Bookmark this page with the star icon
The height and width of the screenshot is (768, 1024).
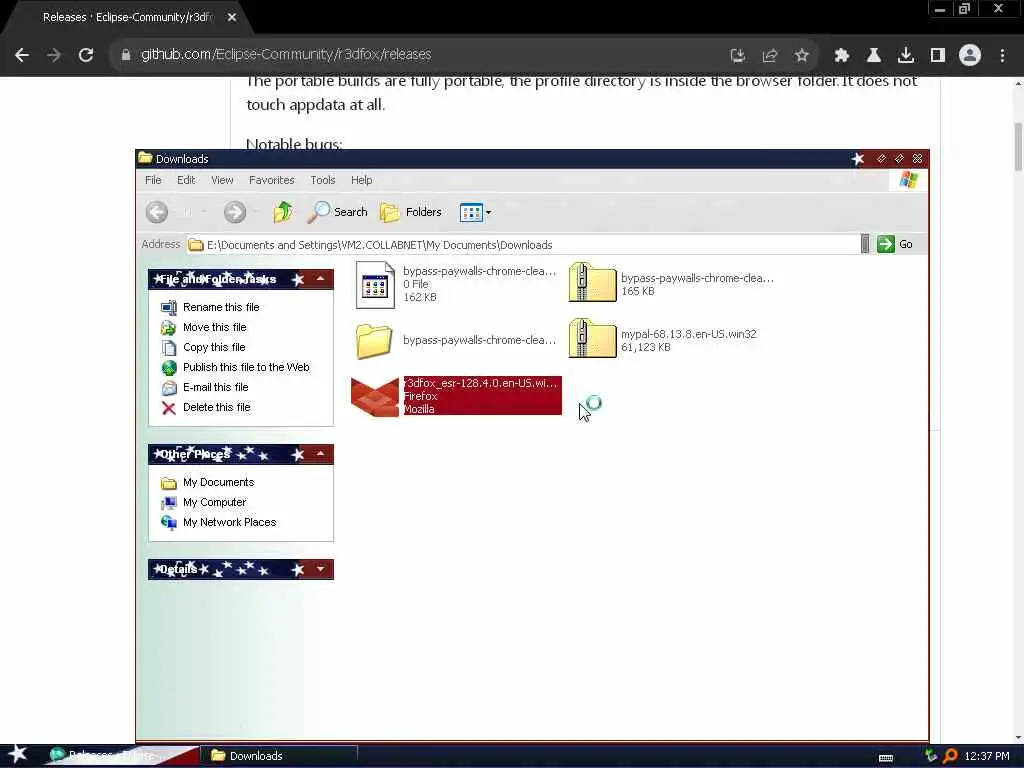tap(802, 56)
